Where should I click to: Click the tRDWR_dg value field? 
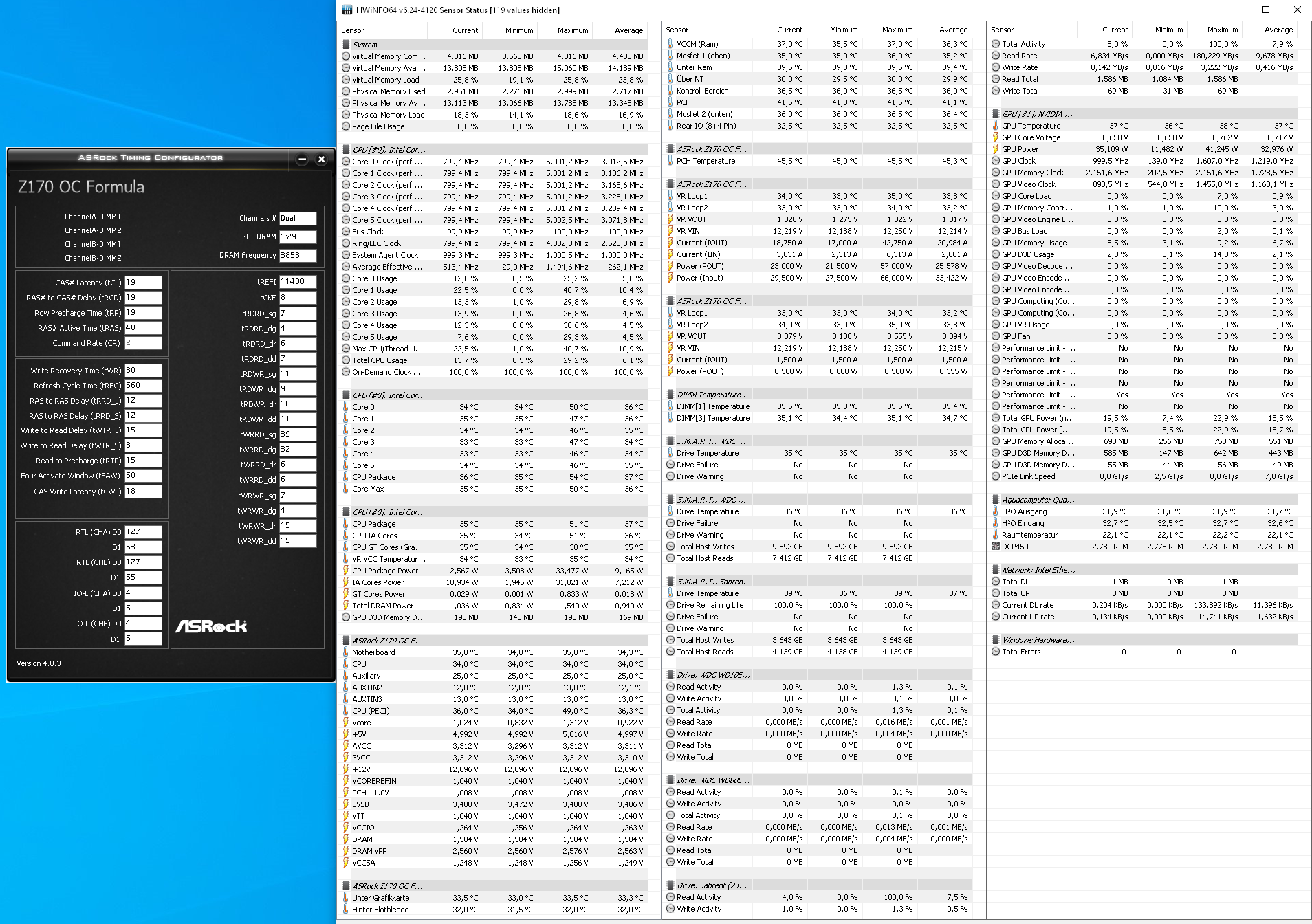[x=298, y=389]
